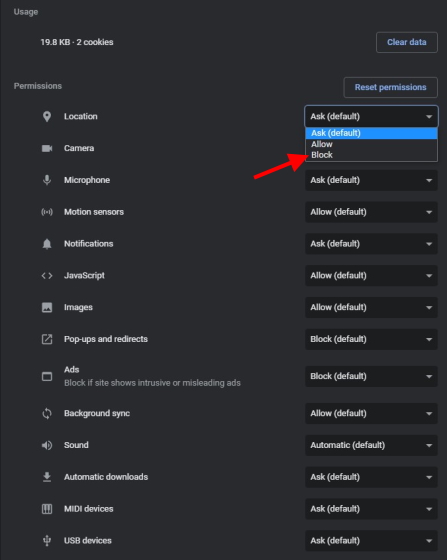Click the Motion sensors icon

coord(47,212)
